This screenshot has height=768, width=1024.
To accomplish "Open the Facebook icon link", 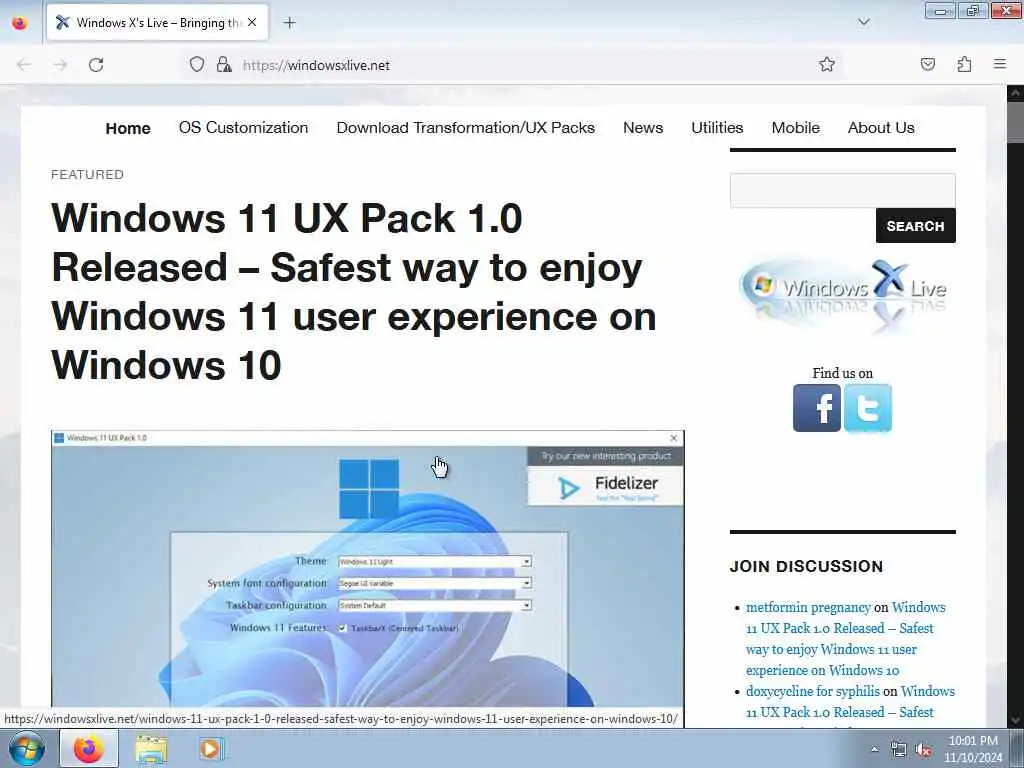I will [817, 408].
